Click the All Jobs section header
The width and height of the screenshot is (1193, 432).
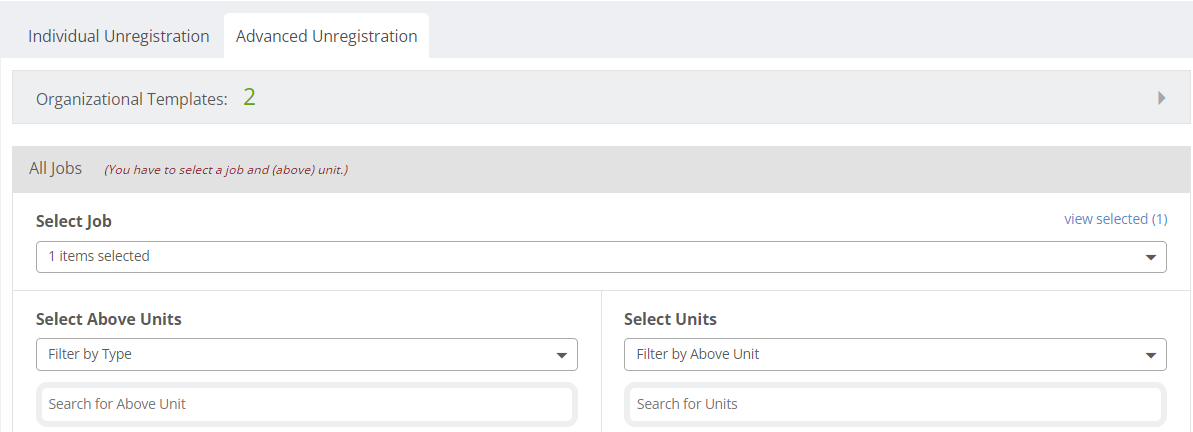click(601, 169)
